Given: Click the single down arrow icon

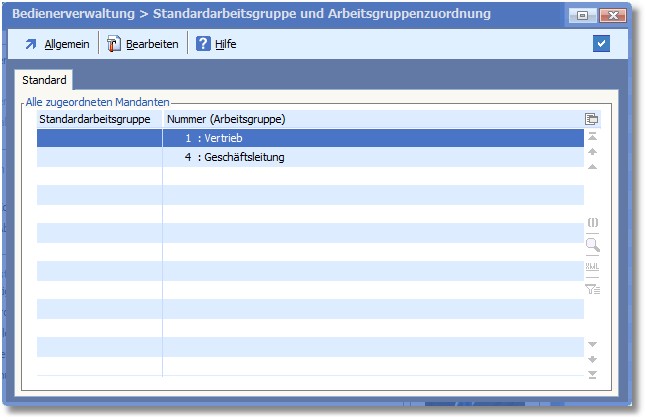Looking at the screenshot, I should point(592,343).
